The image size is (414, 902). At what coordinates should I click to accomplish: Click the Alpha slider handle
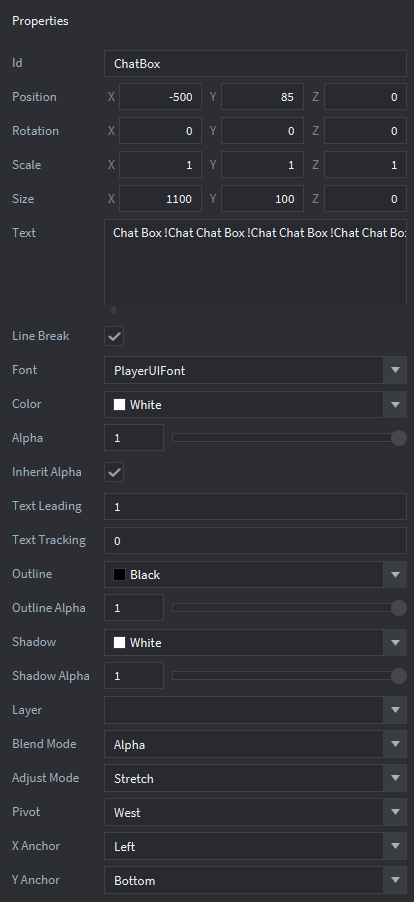pyautogui.click(x=398, y=438)
